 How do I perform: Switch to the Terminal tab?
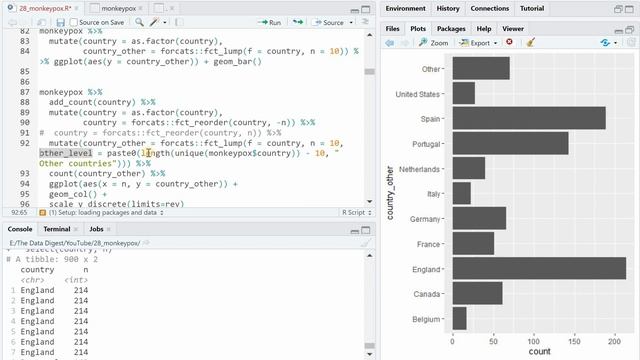point(57,229)
